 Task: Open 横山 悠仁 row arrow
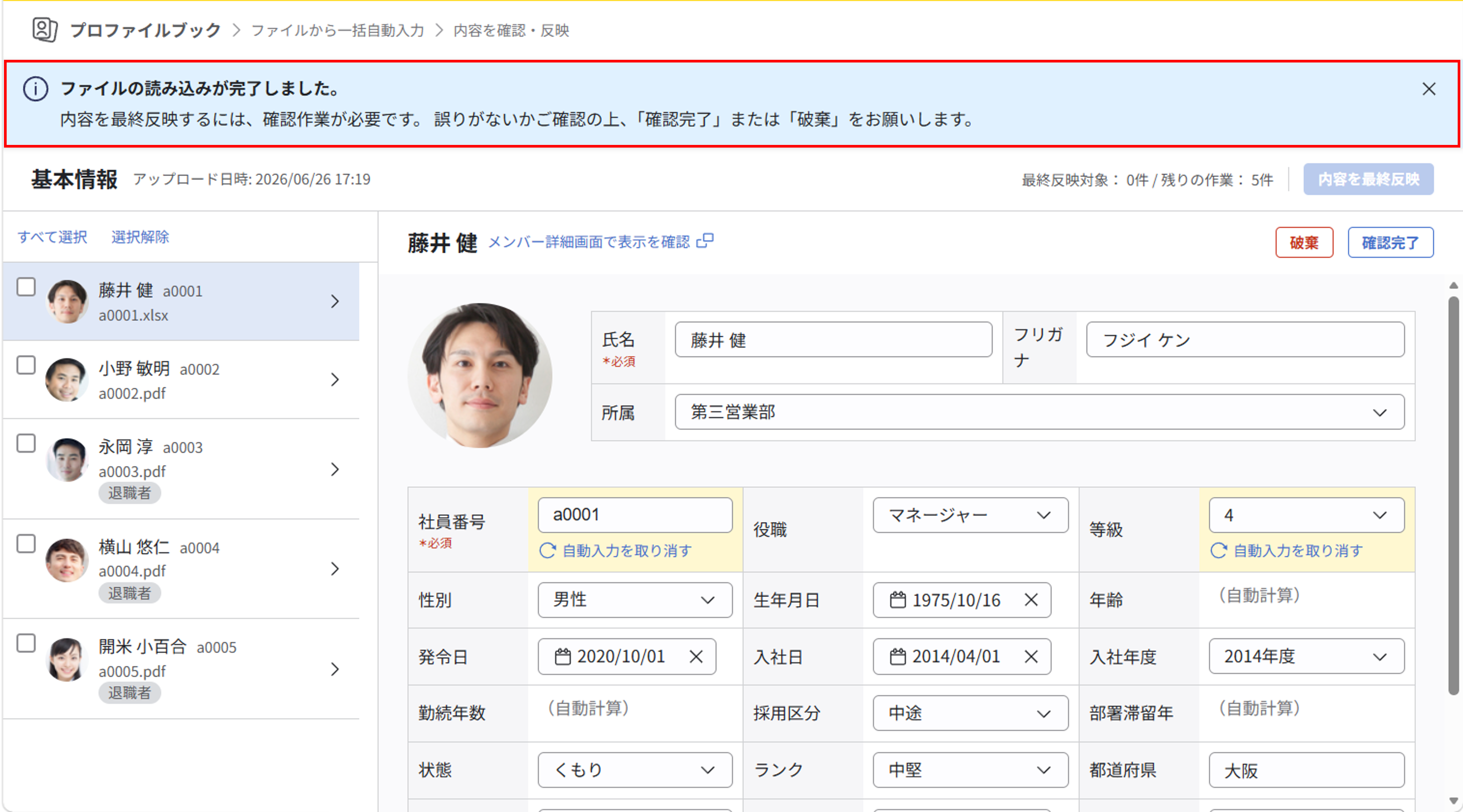pos(335,569)
